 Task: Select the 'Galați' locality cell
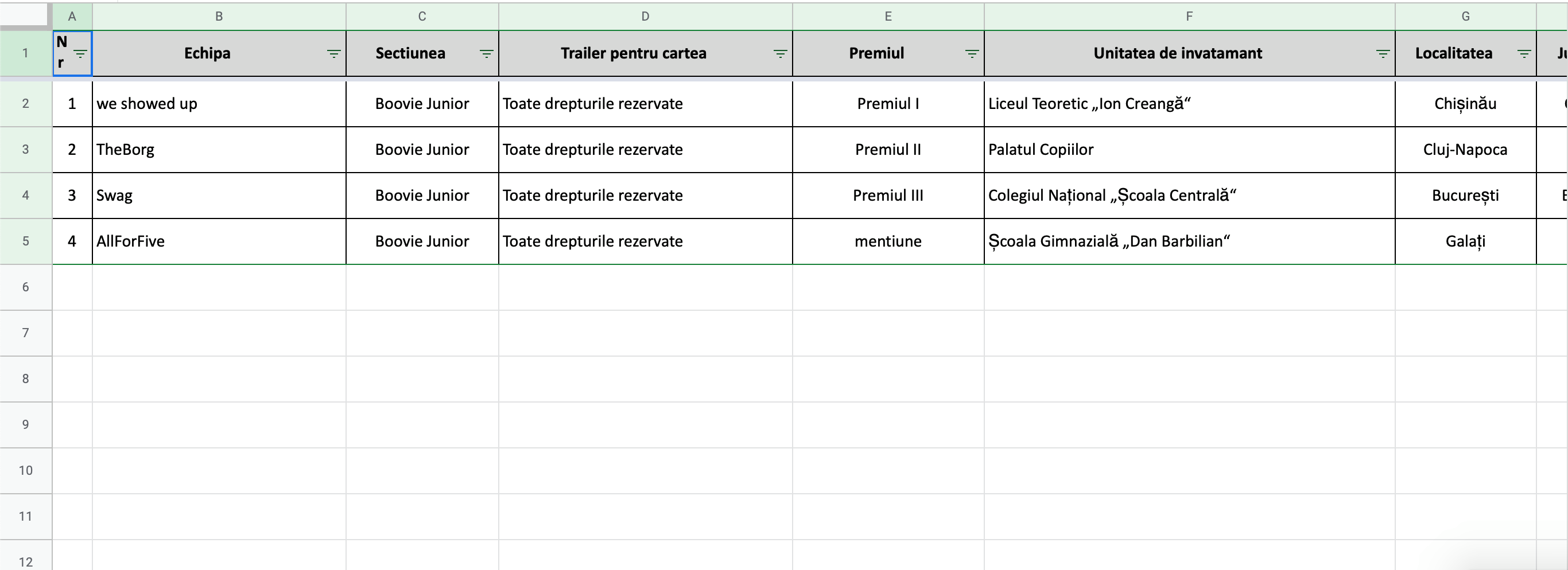pos(1465,241)
